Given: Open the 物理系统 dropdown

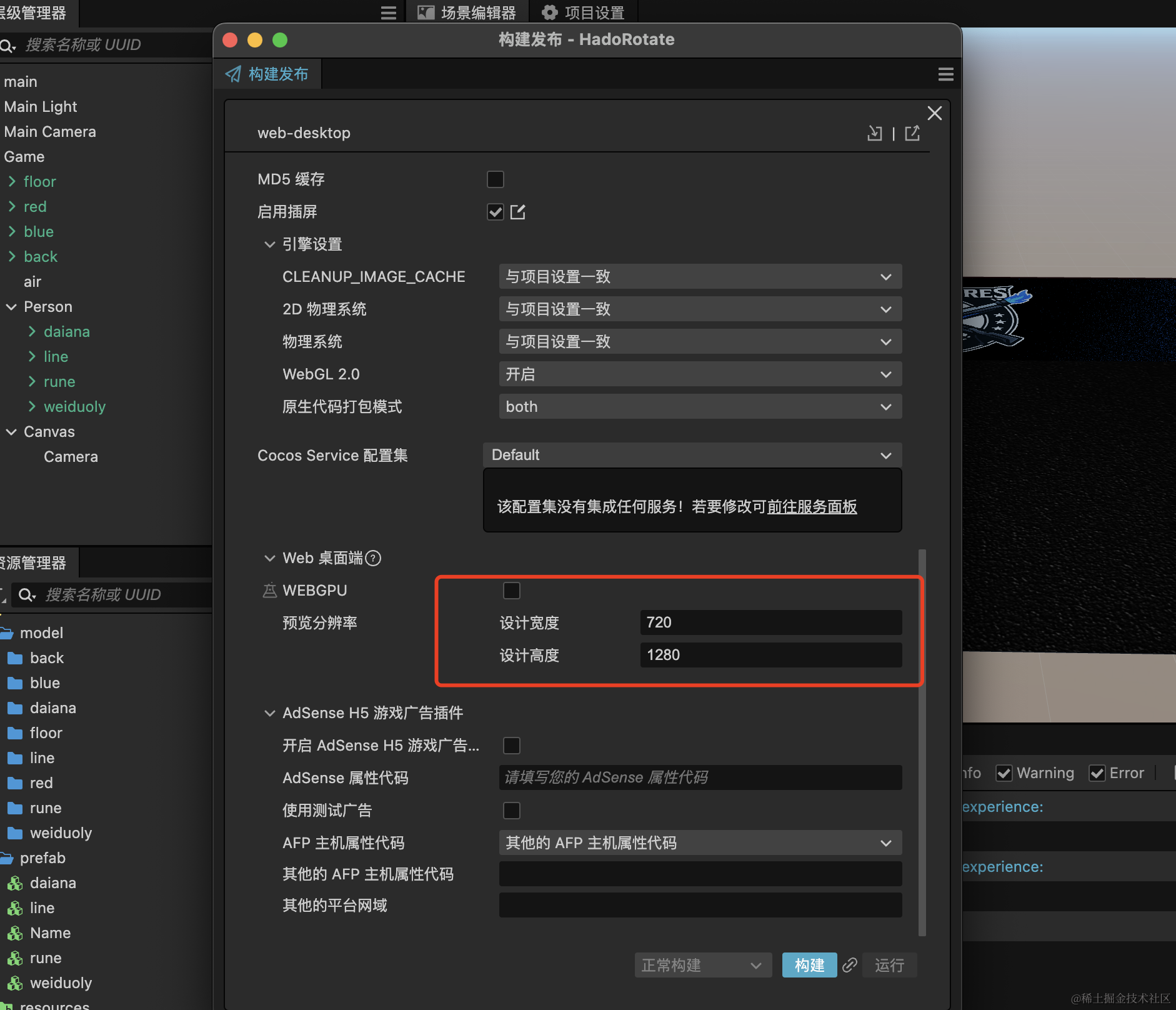Looking at the screenshot, I should point(700,341).
